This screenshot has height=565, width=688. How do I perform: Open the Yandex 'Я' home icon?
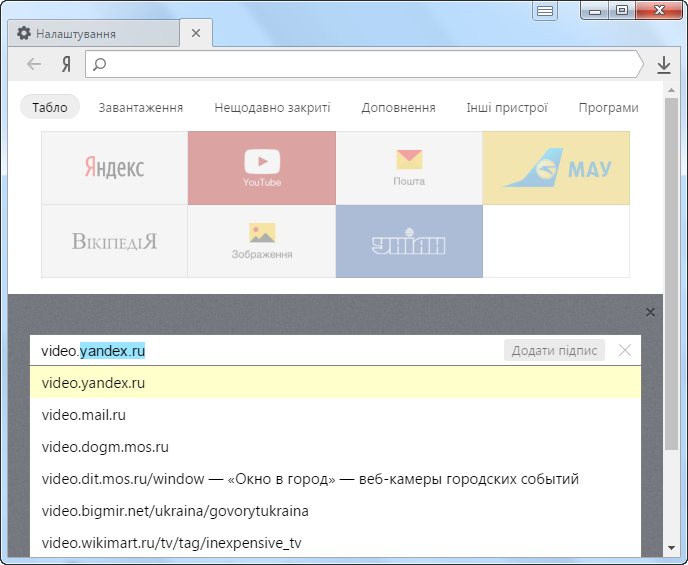66,64
